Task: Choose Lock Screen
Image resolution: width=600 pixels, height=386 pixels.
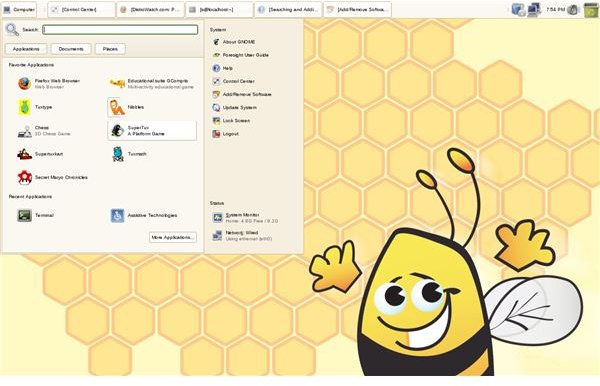Action: pos(231,121)
